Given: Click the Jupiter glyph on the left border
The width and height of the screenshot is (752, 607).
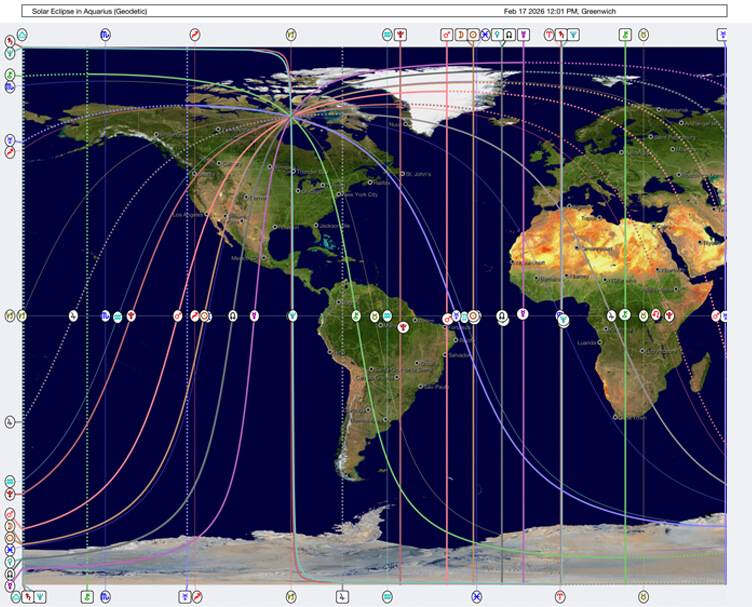Looking at the screenshot, I should [9, 422].
